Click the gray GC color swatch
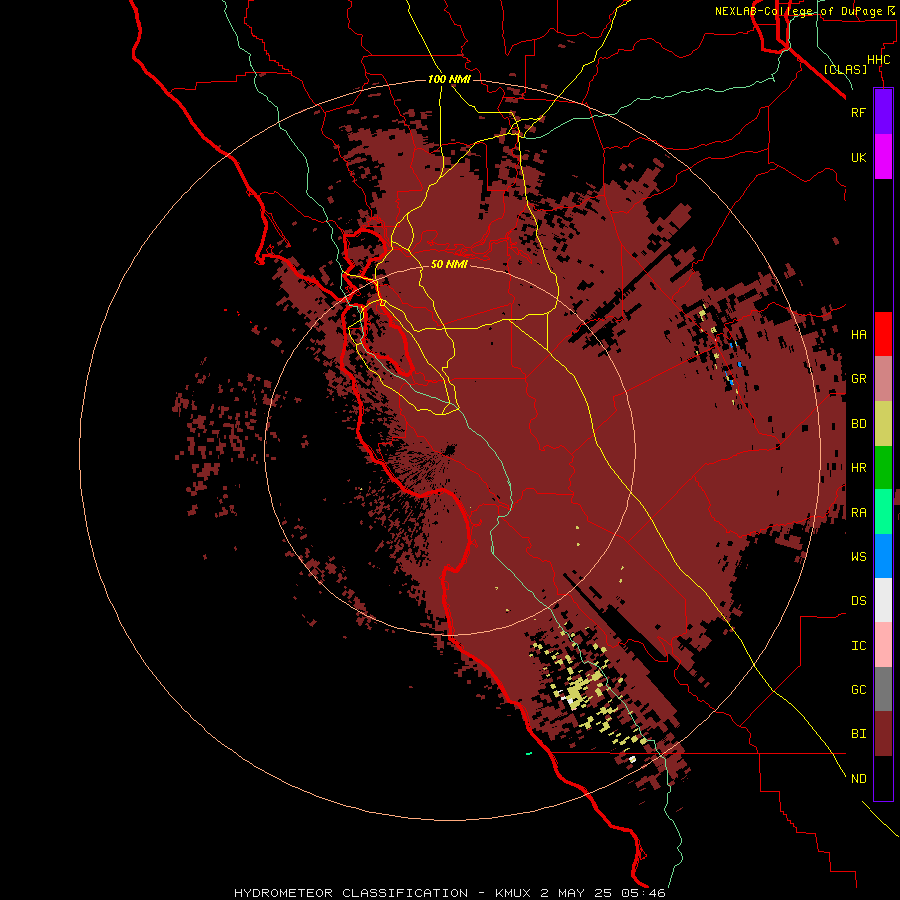This screenshot has width=900, height=900. coord(883,689)
